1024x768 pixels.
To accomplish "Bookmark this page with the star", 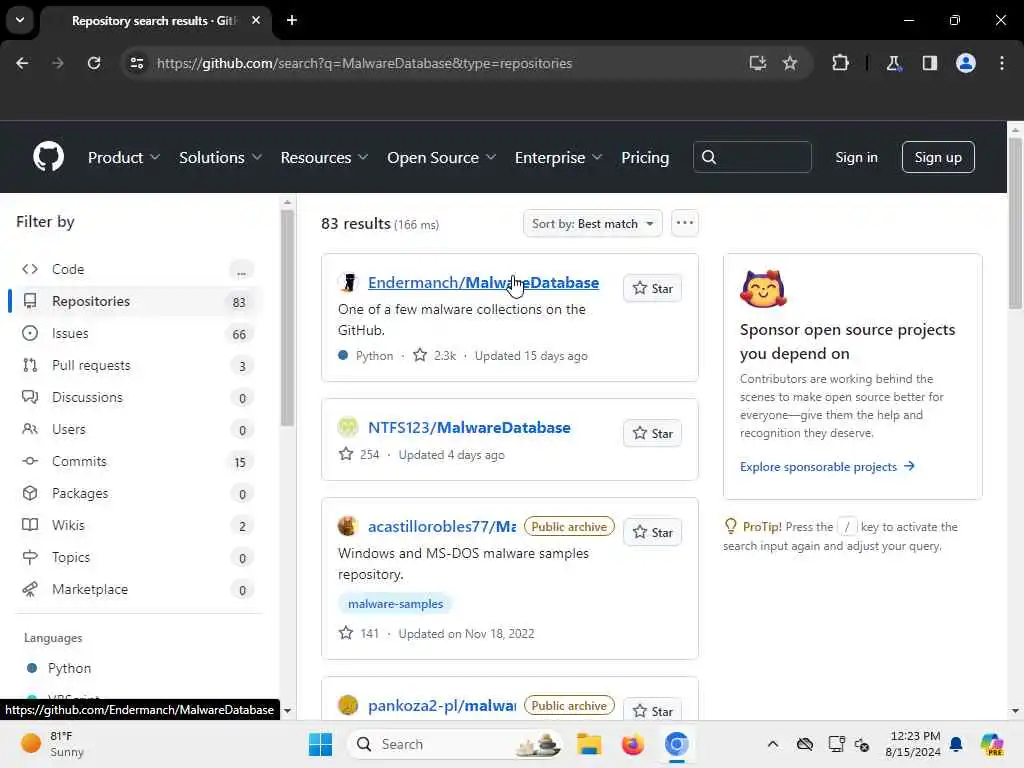I will pos(790,63).
